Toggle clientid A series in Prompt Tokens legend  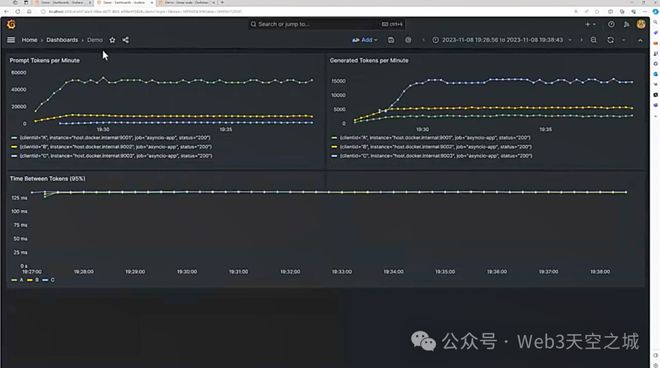click(x=114, y=138)
